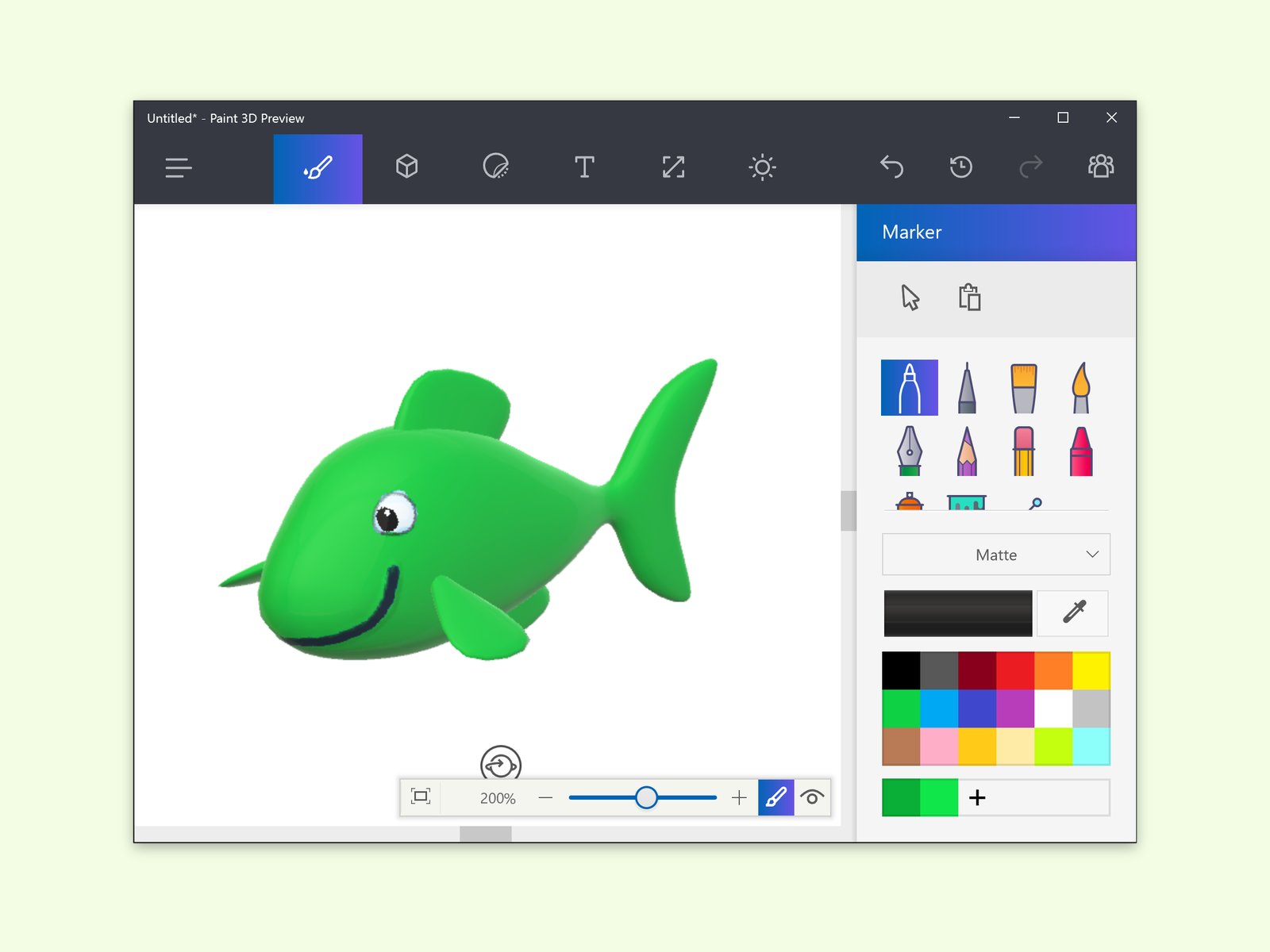The height and width of the screenshot is (952, 1270).
Task: Choose the lime color swatch
Action: tap(1053, 747)
